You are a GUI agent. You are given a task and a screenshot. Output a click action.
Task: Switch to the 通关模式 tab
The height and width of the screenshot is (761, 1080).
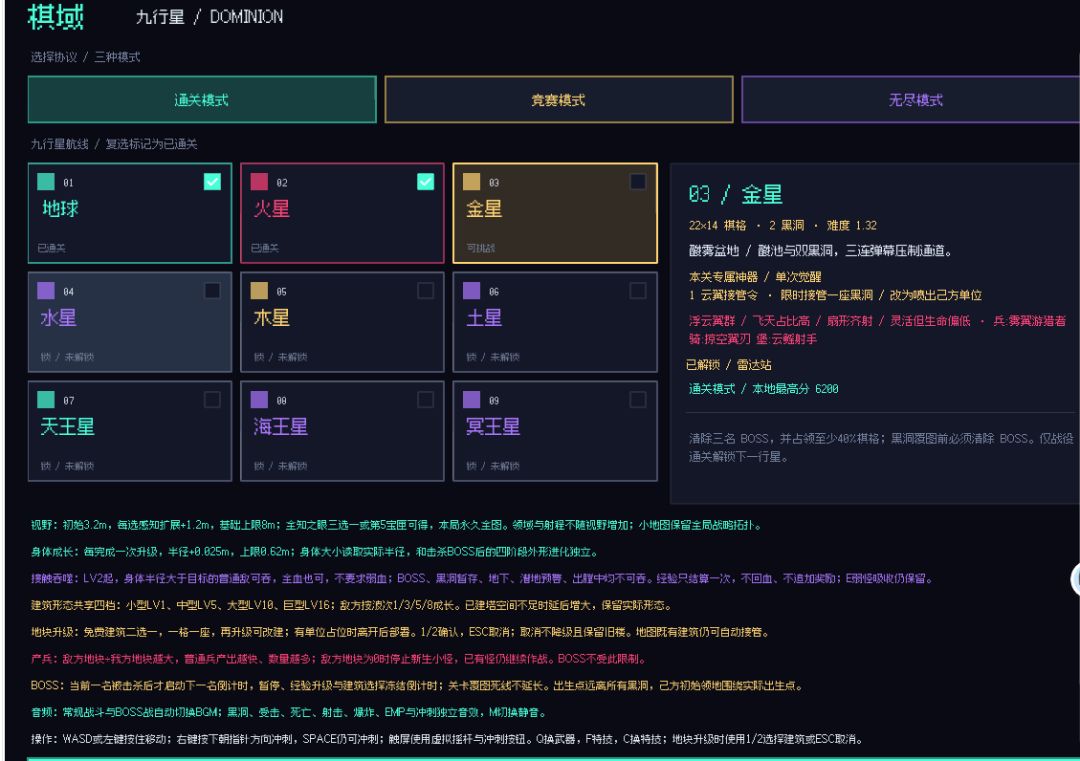click(202, 100)
